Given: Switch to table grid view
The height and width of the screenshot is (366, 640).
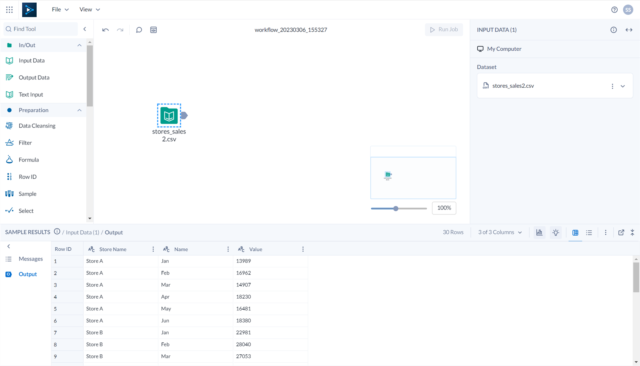Looking at the screenshot, I should pyautogui.click(x=575, y=233).
